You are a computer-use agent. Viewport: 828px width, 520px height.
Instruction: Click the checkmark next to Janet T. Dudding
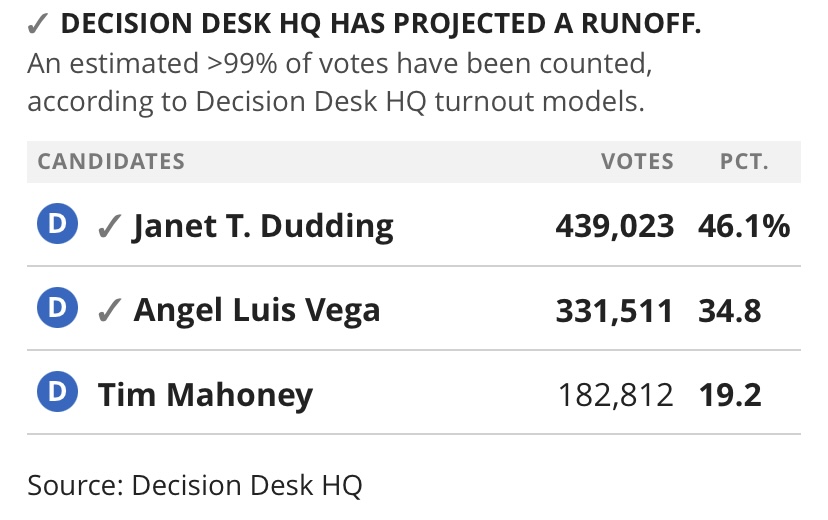[109, 226]
